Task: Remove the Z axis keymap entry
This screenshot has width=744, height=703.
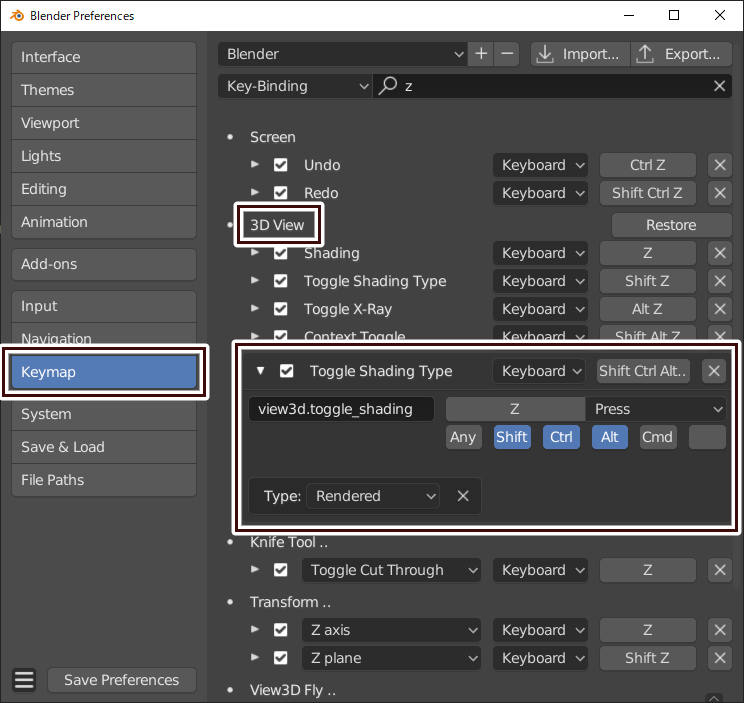Action: [719, 630]
